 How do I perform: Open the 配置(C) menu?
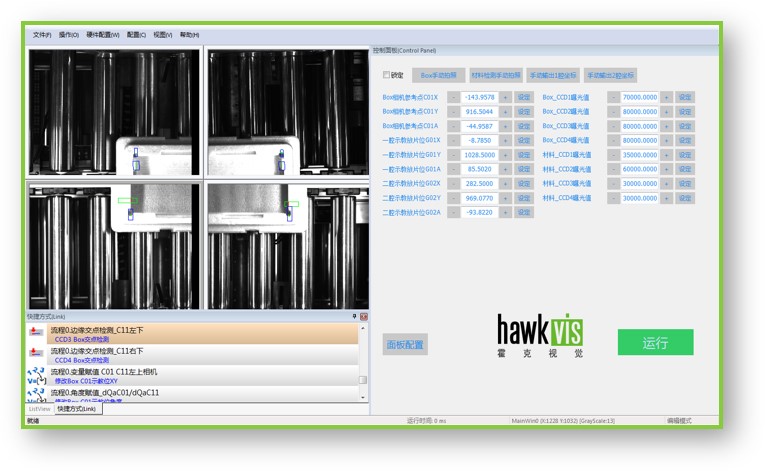pos(136,35)
